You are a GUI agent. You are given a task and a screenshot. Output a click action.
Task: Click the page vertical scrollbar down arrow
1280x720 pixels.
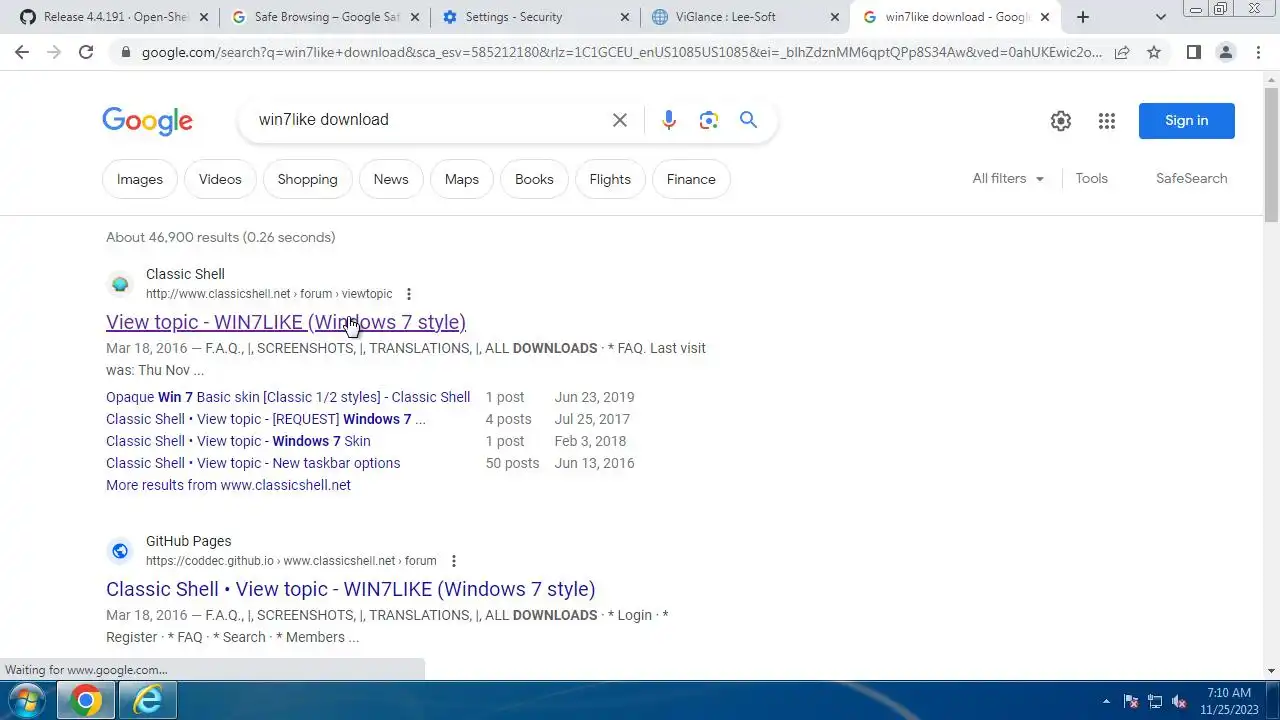click(x=1271, y=671)
